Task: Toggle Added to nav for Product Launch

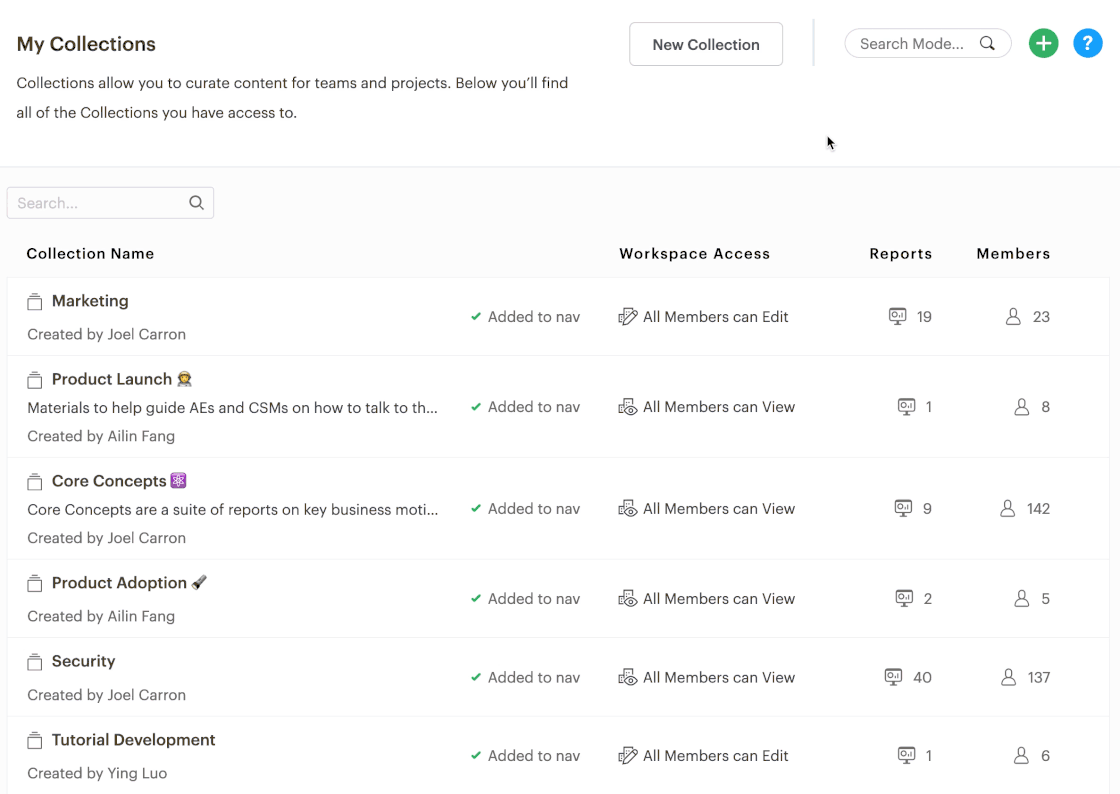Action: (x=525, y=407)
